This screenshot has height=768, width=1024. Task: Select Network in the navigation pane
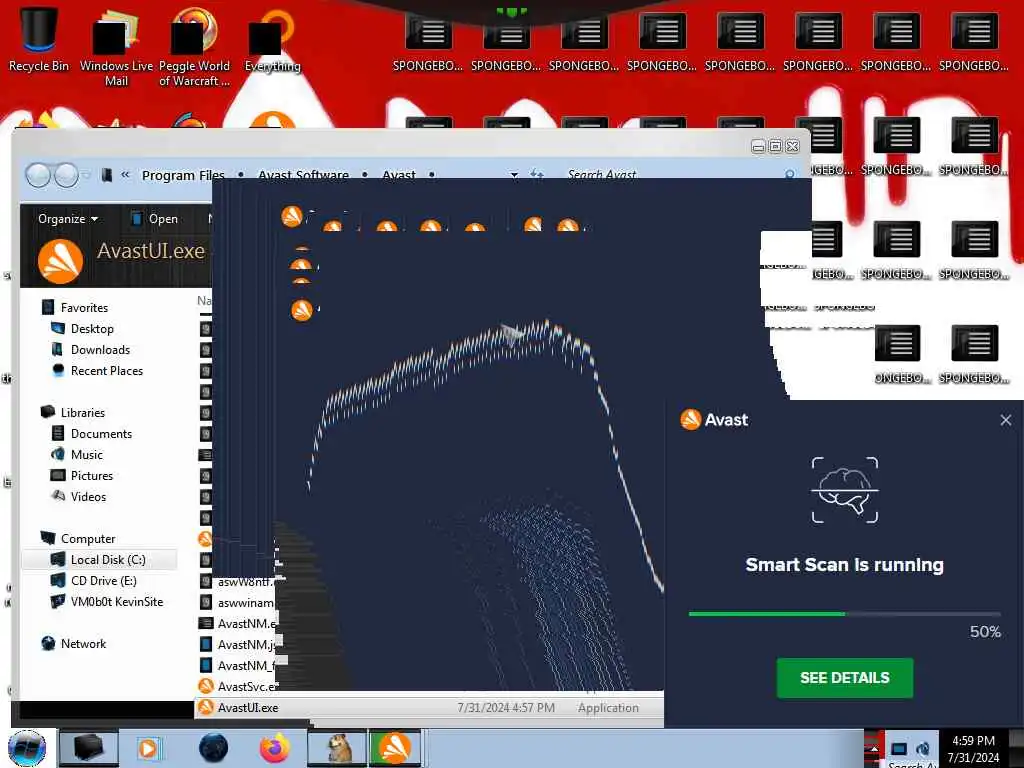click(x=83, y=643)
